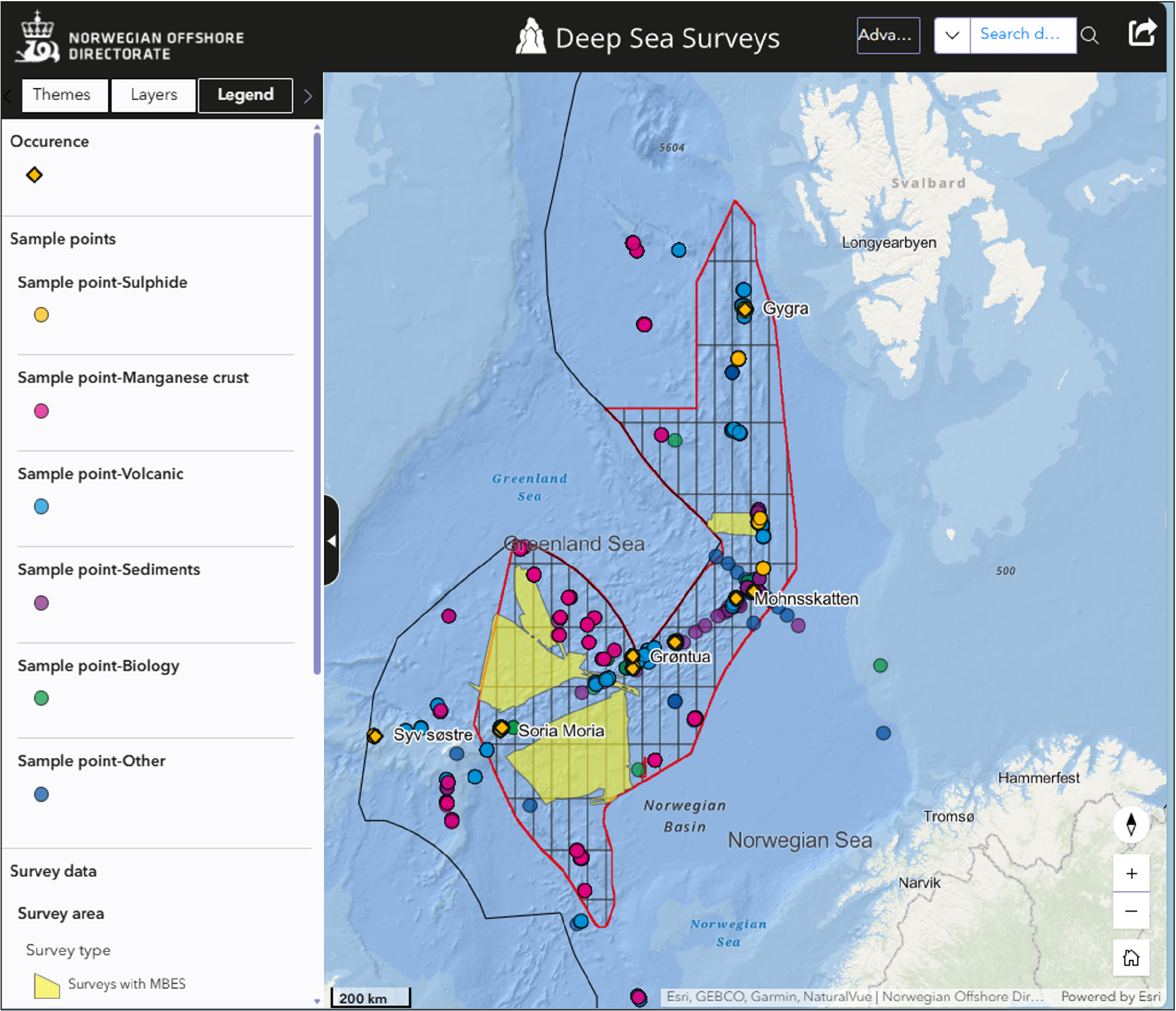Click the Longyearbyen place label

(889, 242)
